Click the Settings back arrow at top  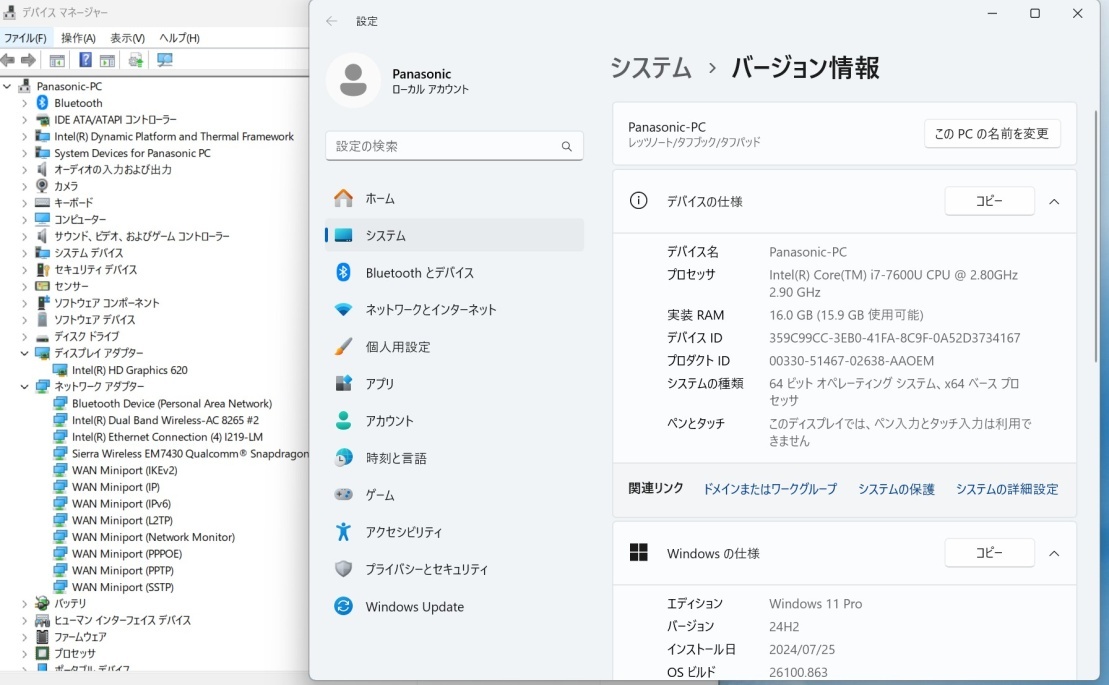332,21
